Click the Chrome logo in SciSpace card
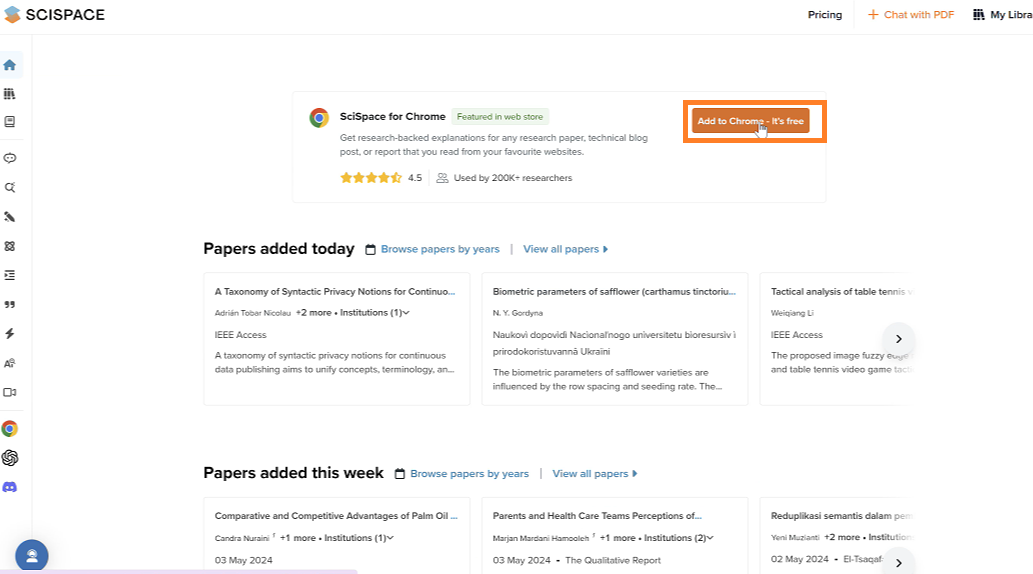The image size is (1033, 574). 320,118
